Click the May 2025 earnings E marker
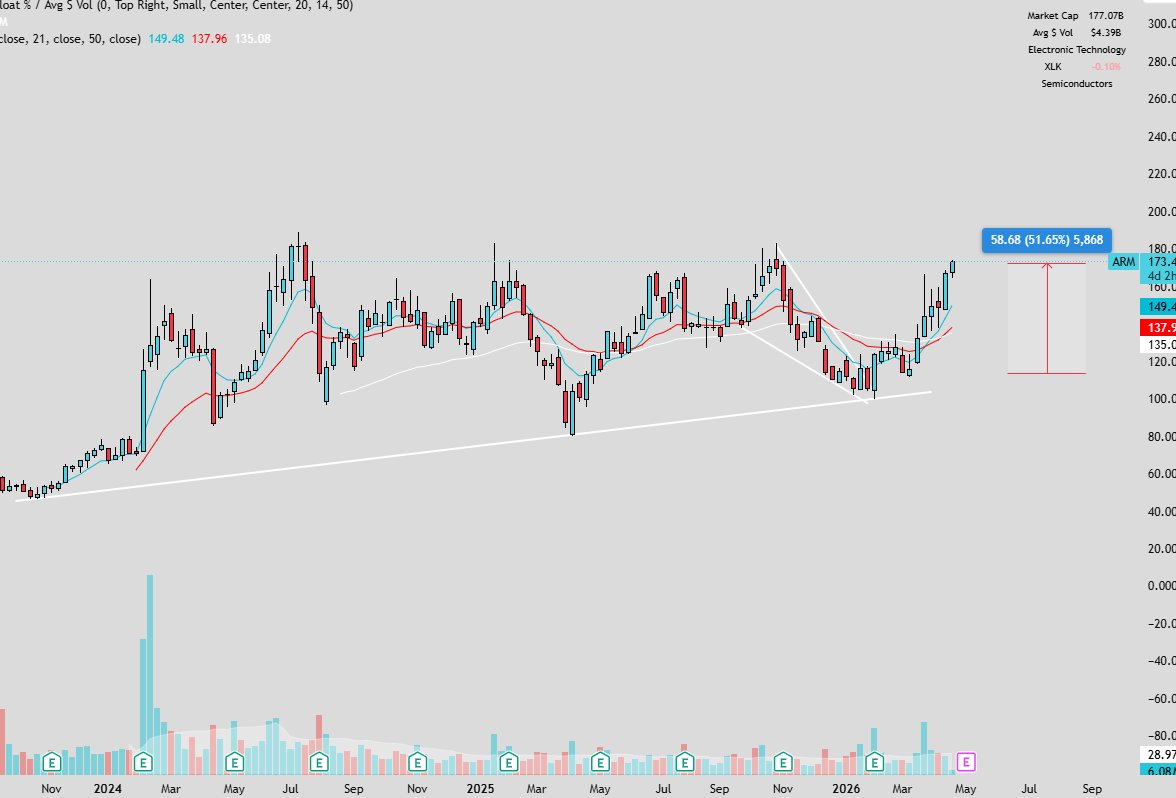Screen dimensions: 1176x798 (600, 763)
